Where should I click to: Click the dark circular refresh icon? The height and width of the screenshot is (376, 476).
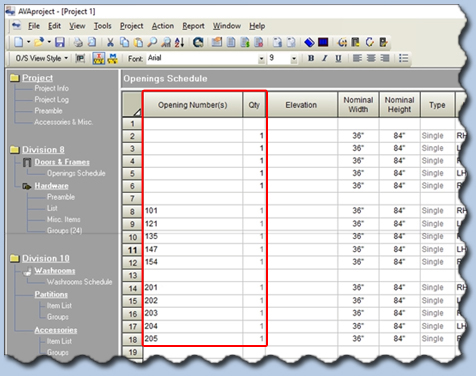click(198, 42)
